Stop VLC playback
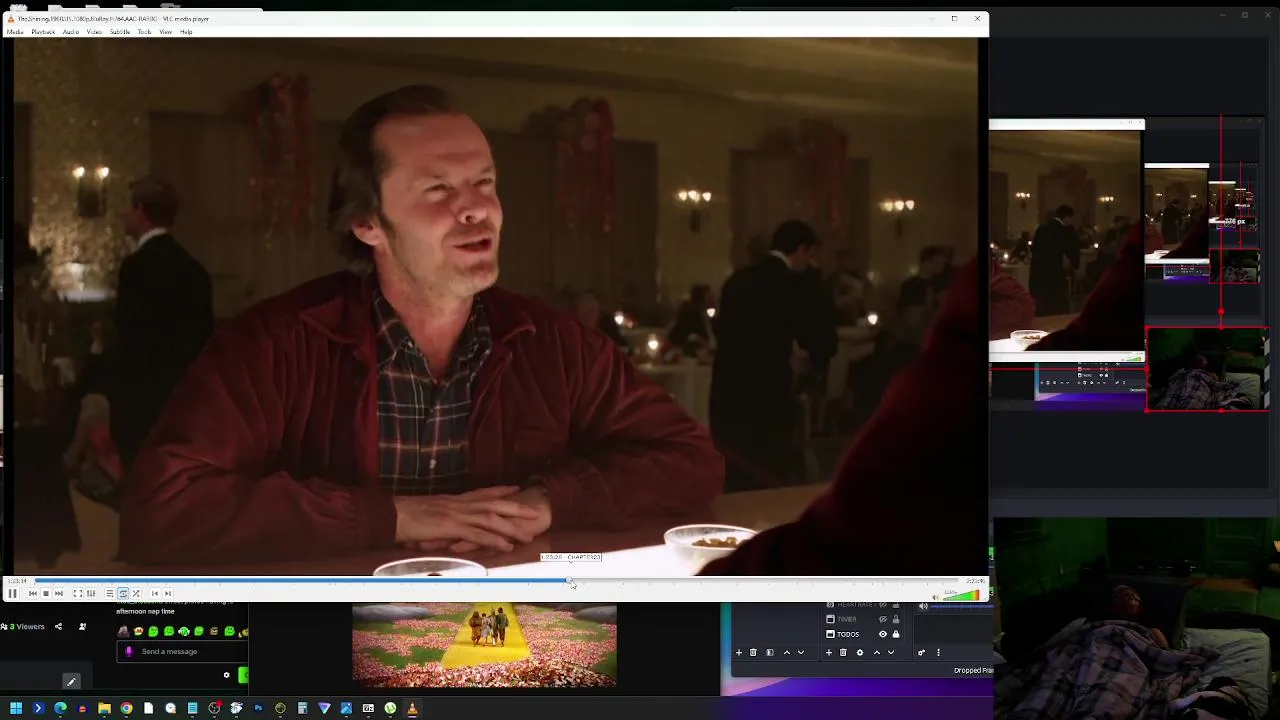 coord(46,593)
